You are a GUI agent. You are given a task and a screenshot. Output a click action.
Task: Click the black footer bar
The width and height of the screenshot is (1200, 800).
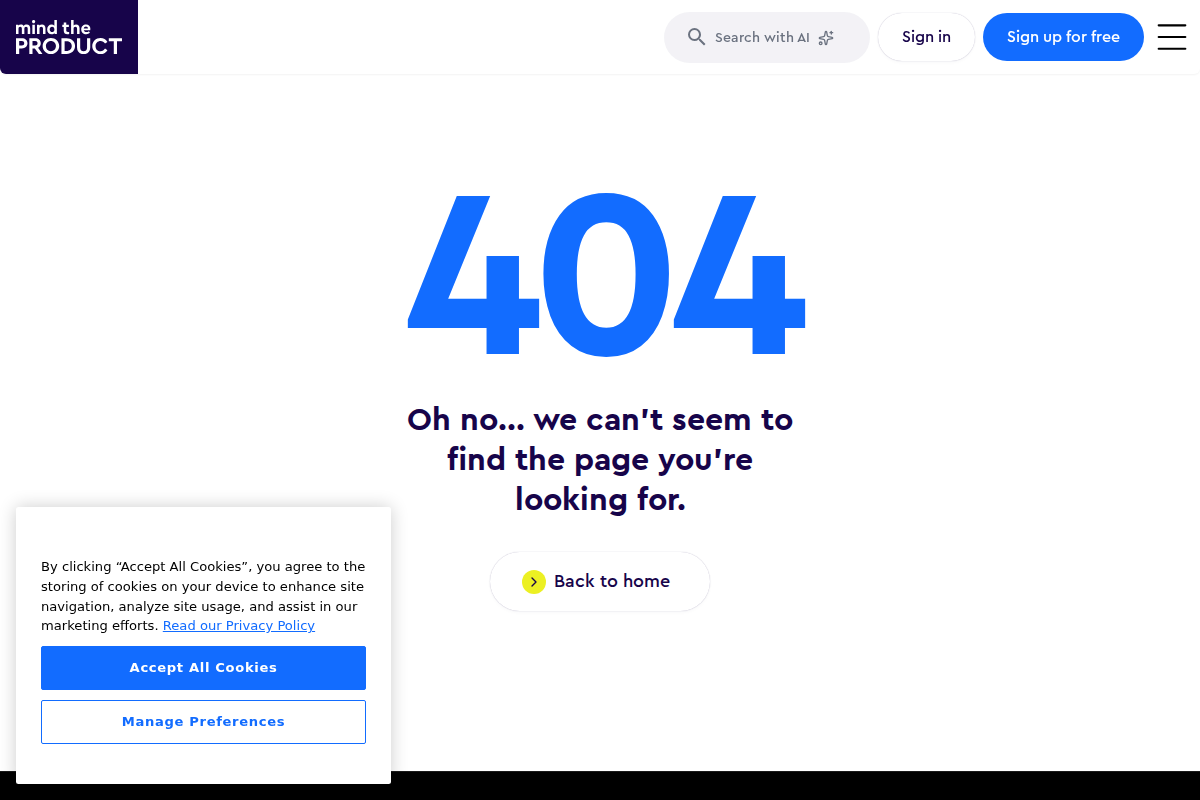click(800, 786)
